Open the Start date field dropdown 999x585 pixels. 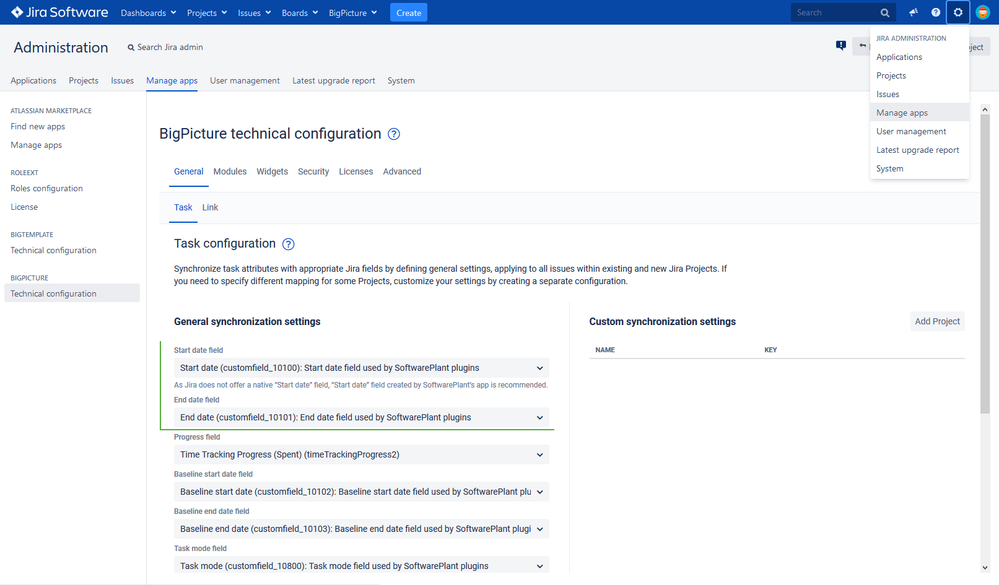click(361, 368)
